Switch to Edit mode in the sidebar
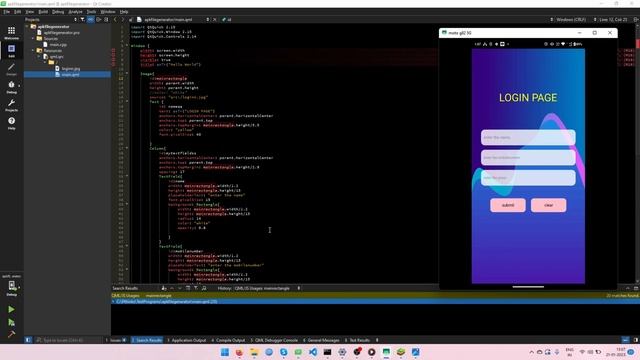This screenshot has width=640, height=360. point(11,51)
